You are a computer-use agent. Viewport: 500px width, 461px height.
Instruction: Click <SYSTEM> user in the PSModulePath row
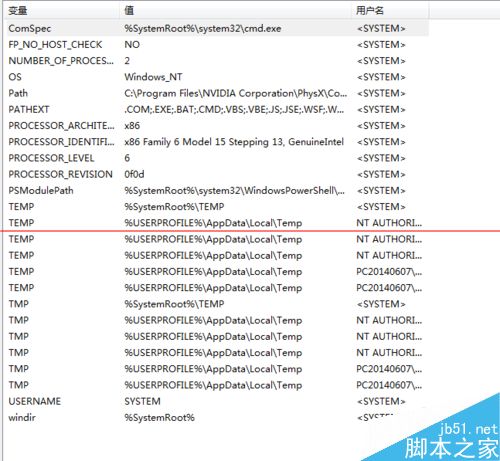[x=381, y=191]
